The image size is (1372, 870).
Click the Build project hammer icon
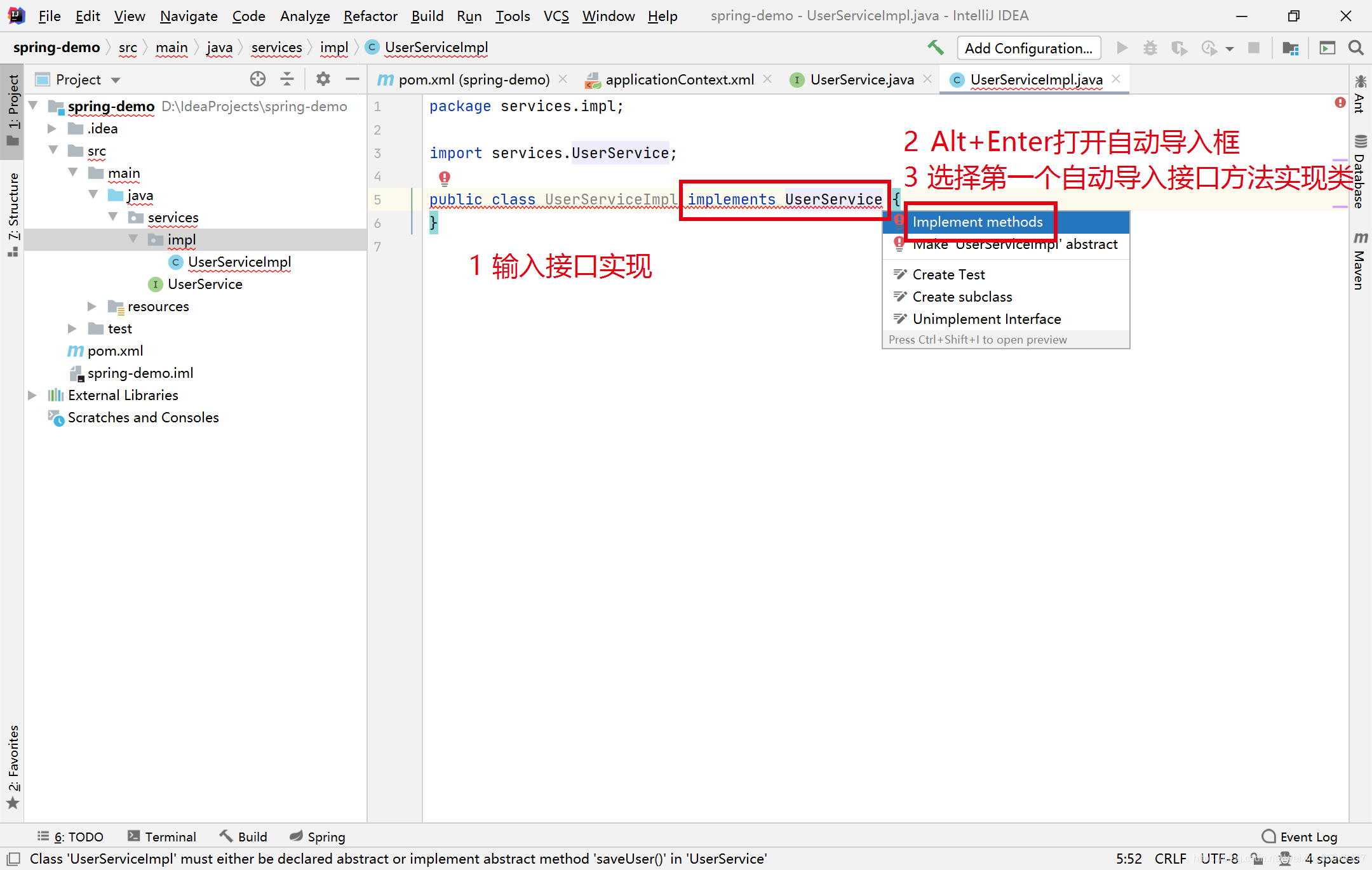(x=935, y=48)
